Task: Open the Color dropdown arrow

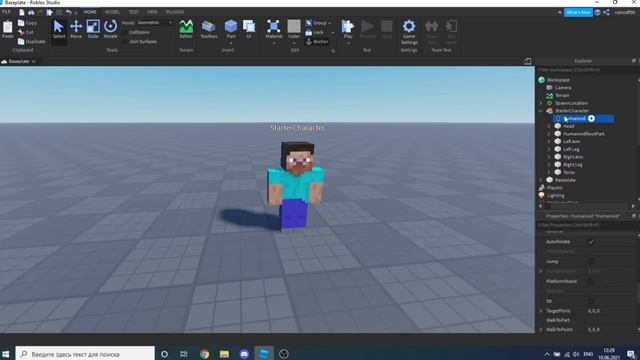Action: 294,43
